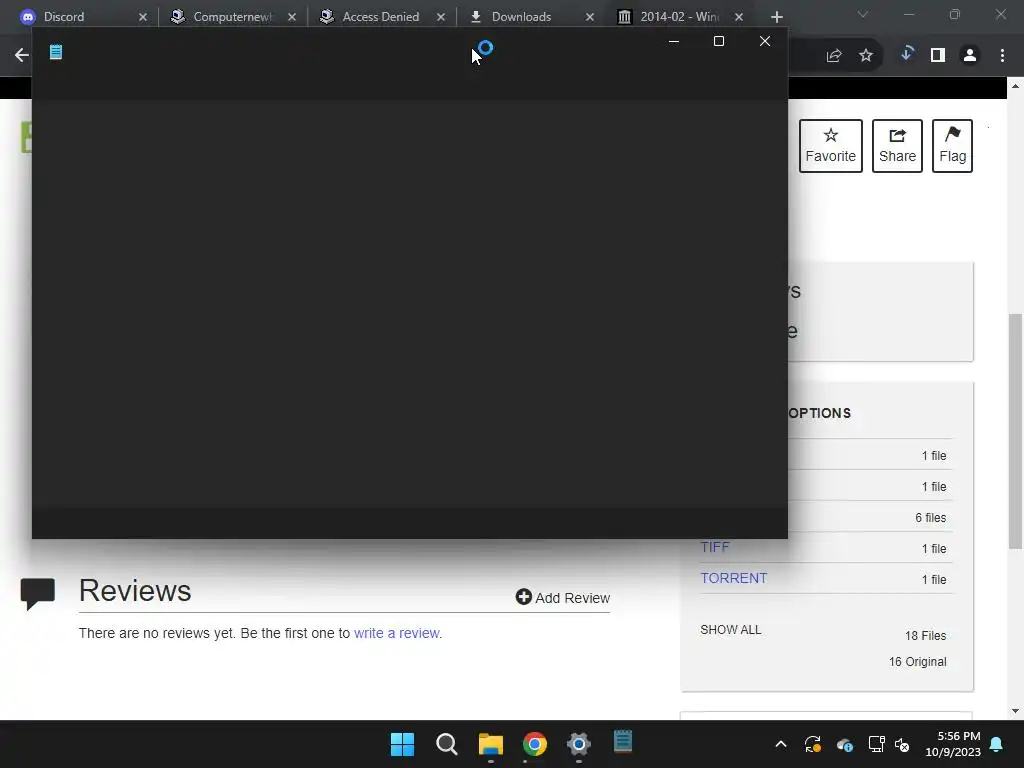The width and height of the screenshot is (1024, 768).
Task: Maximize the dark Notepad window
Action: point(719,41)
